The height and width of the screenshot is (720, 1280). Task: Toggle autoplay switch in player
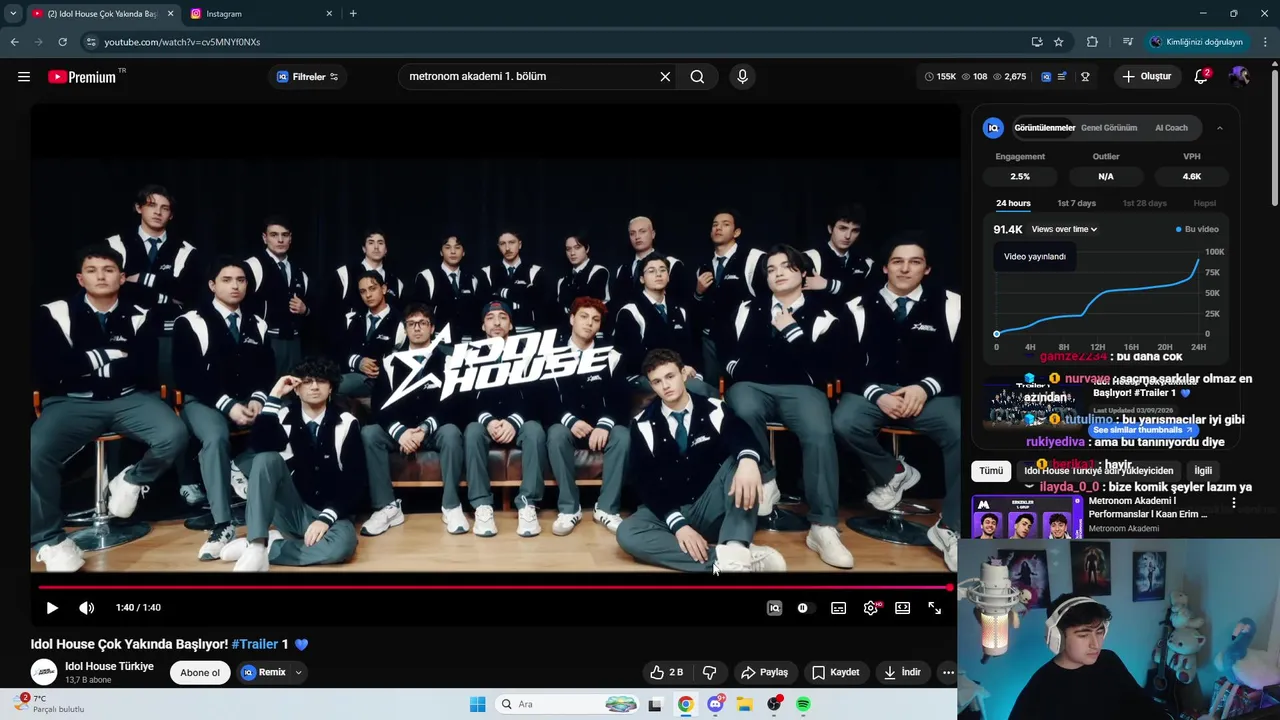point(803,608)
